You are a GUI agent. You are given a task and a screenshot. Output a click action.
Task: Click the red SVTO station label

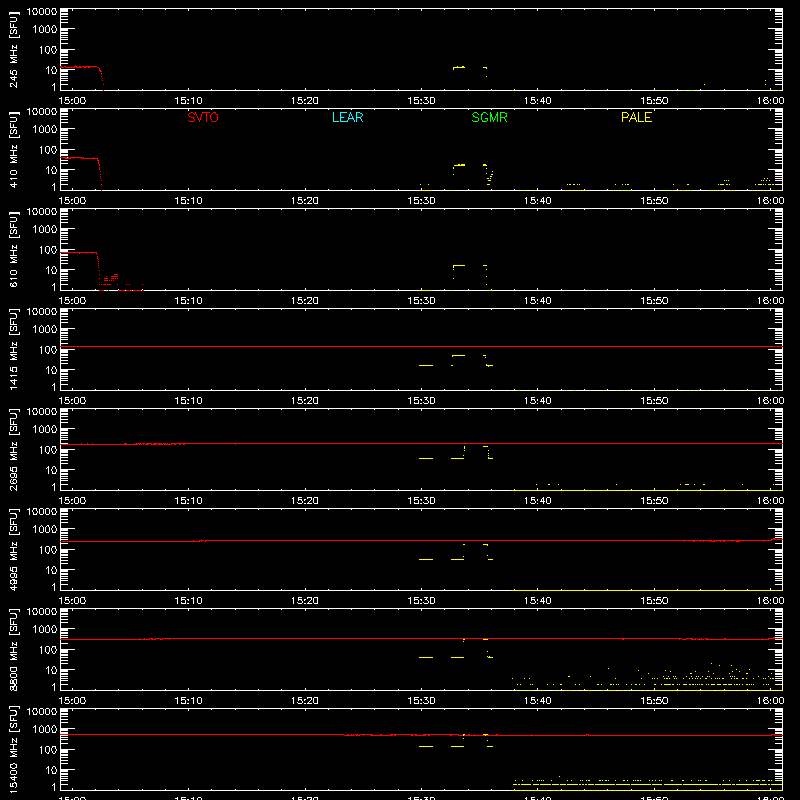pos(203,117)
